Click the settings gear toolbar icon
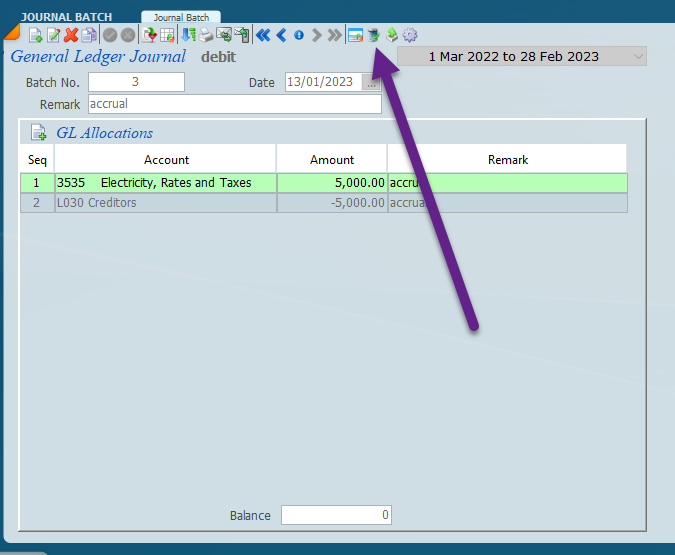This screenshot has height=555, width=675. [410, 35]
